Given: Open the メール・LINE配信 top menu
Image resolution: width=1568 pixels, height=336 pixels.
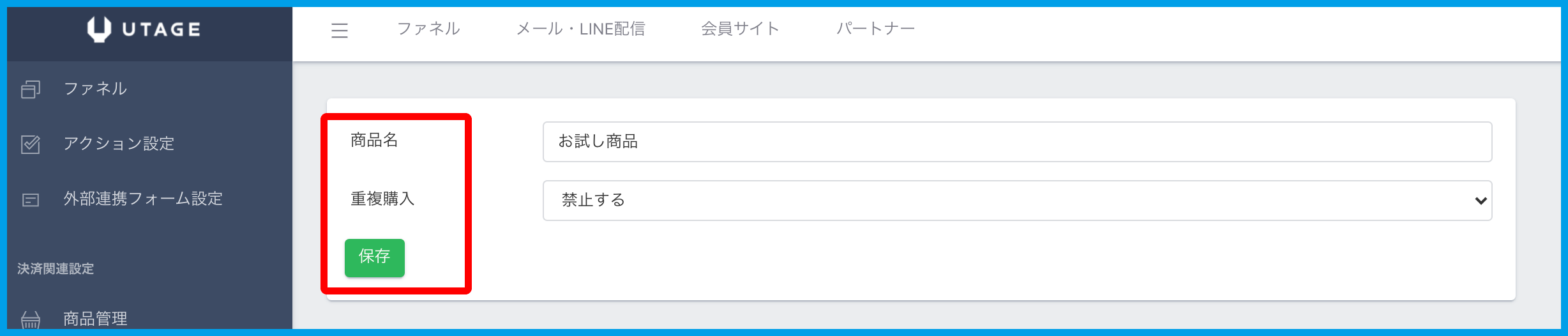Looking at the screenshot, I should [580, 29].
